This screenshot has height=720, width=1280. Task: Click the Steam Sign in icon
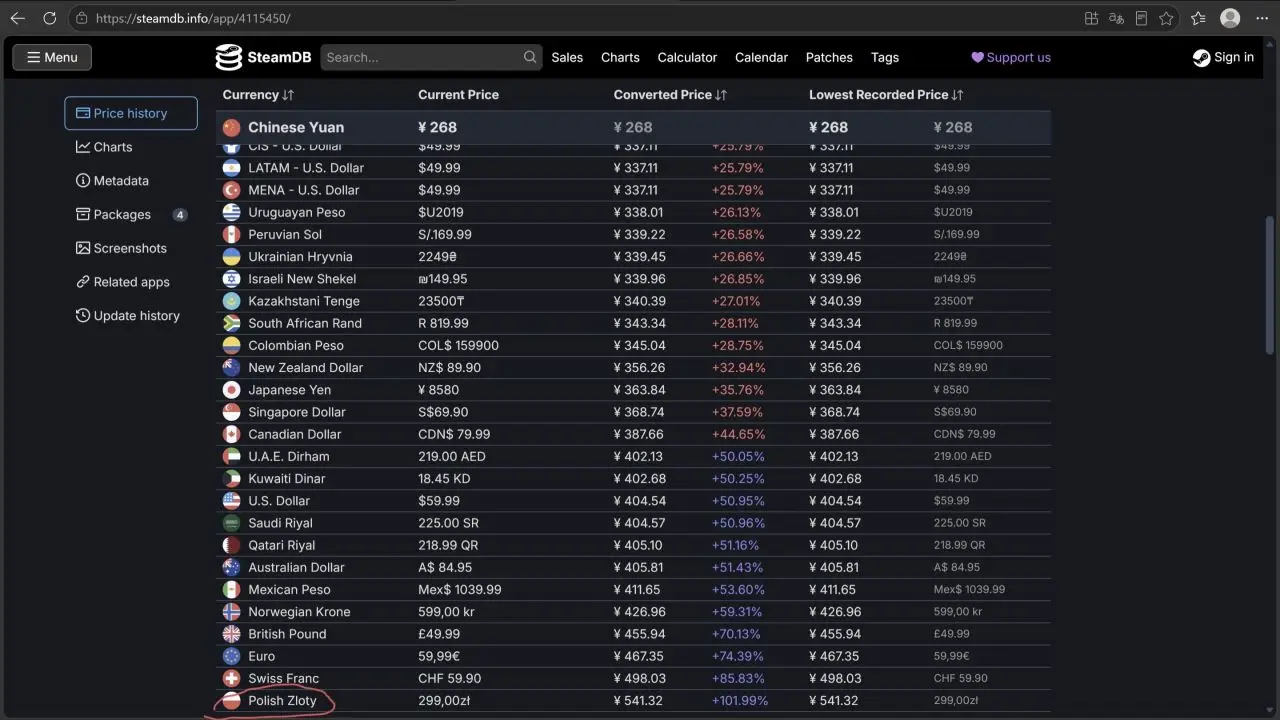[x=1201, y=57]
